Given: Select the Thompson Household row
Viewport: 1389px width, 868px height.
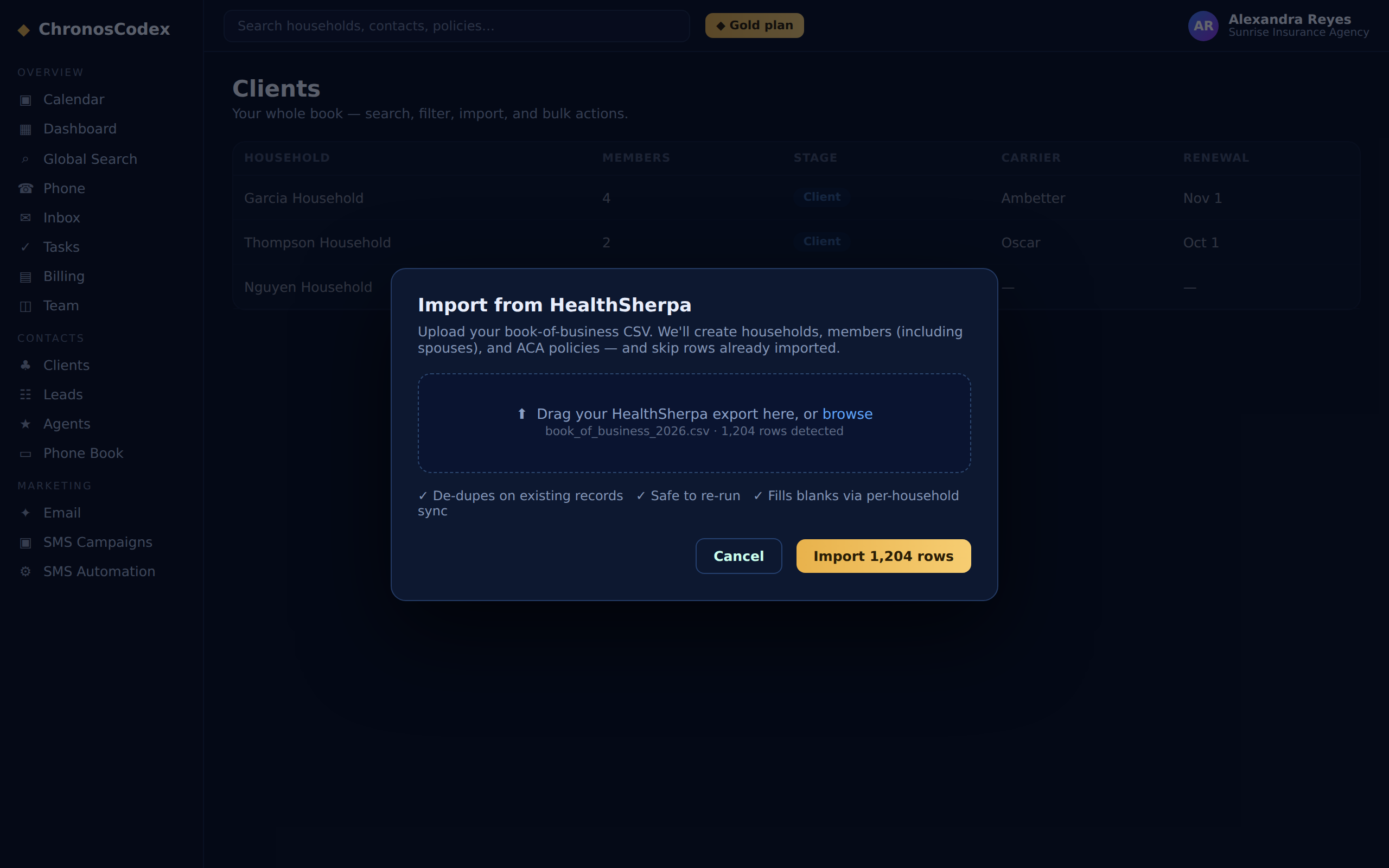Looking at the screenshot, I should coord(796,242).
